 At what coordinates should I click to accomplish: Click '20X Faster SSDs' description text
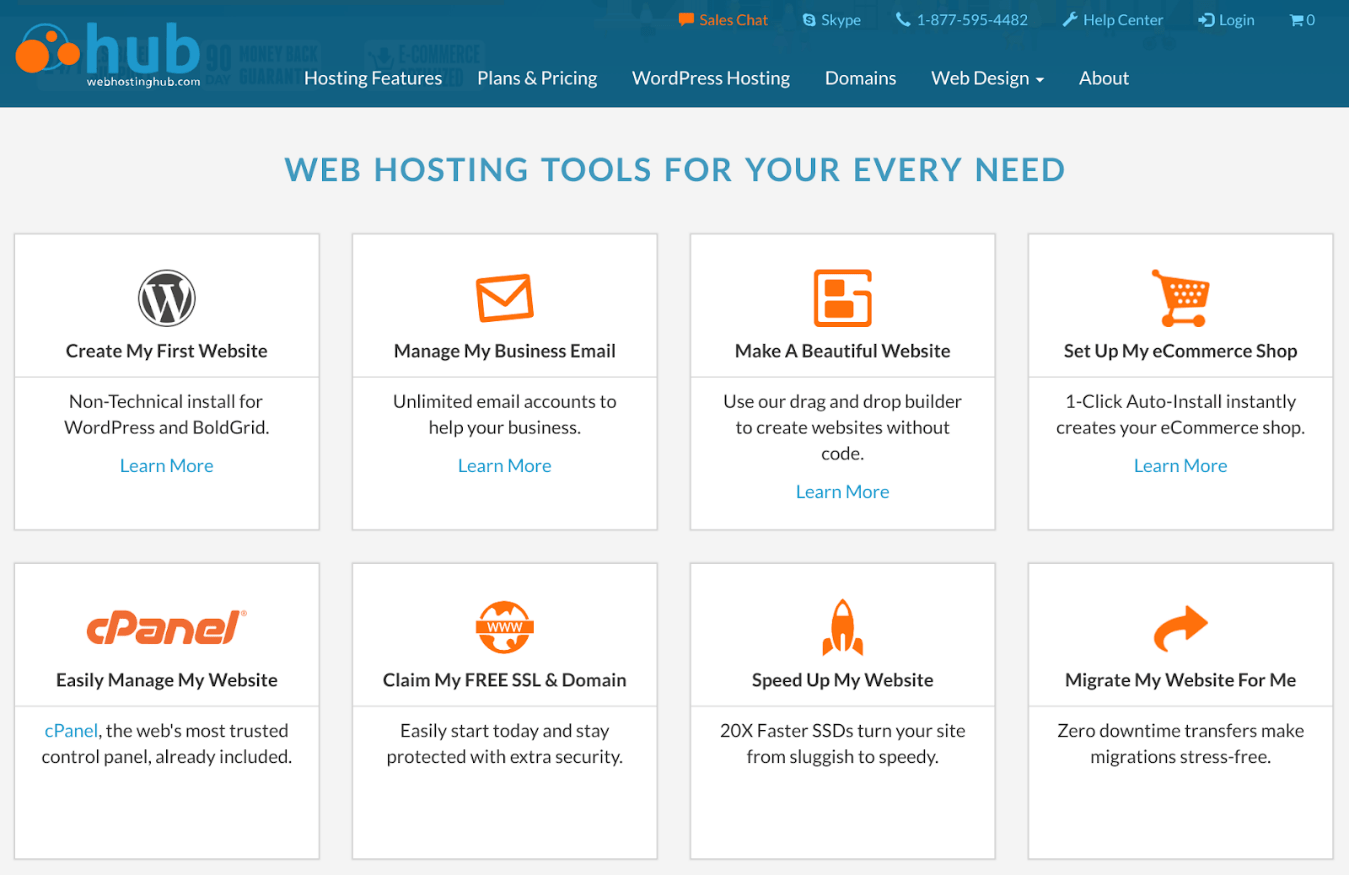click(x=843, y=744)
